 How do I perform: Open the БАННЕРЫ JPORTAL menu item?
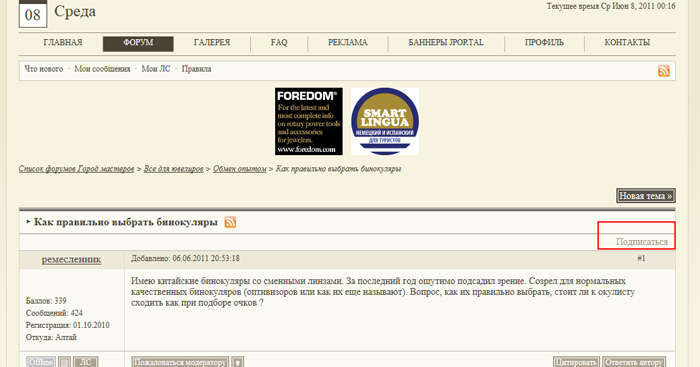pyautogui.click(x=446, y=42)
